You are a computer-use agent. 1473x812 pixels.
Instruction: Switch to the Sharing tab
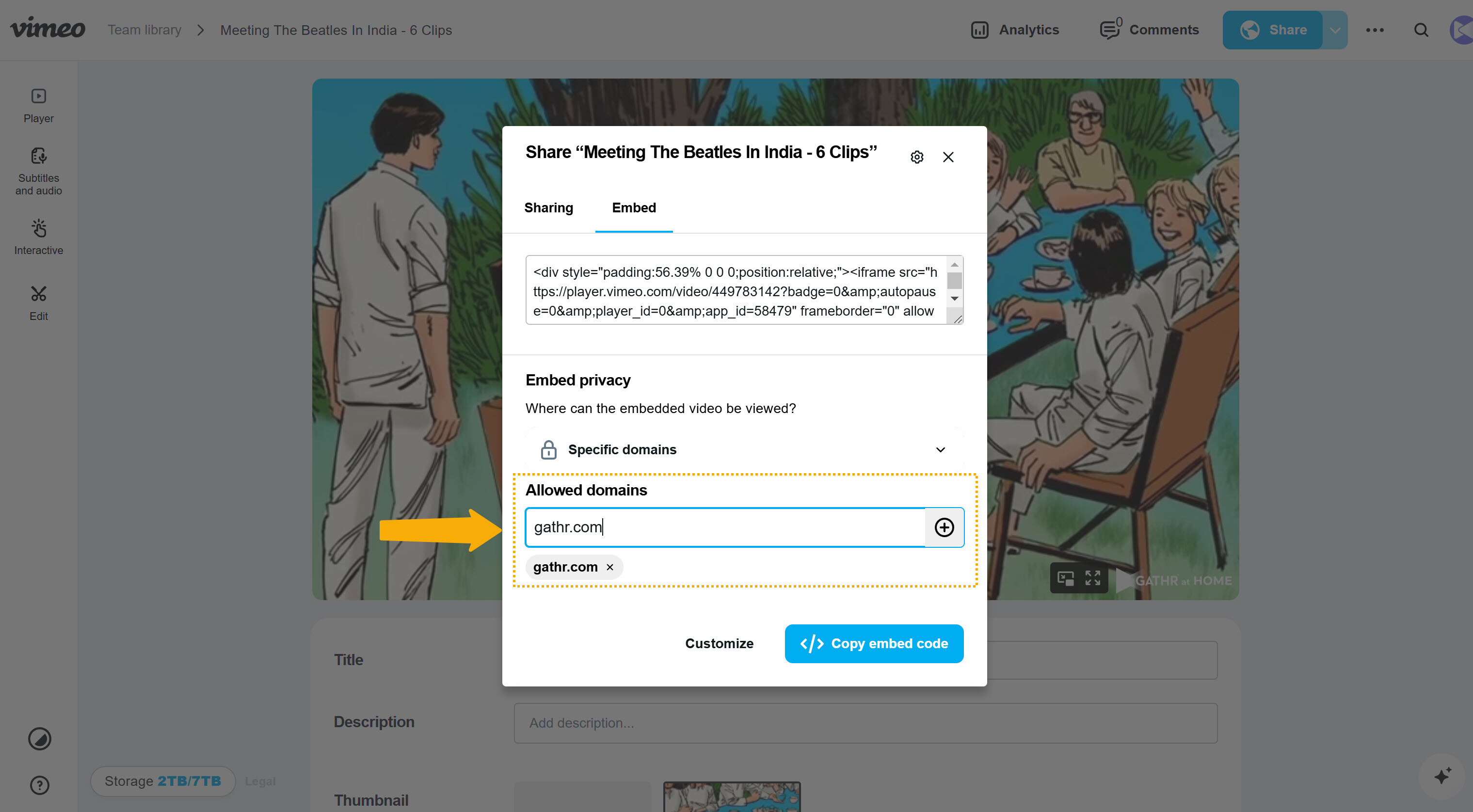click(548, 207)
